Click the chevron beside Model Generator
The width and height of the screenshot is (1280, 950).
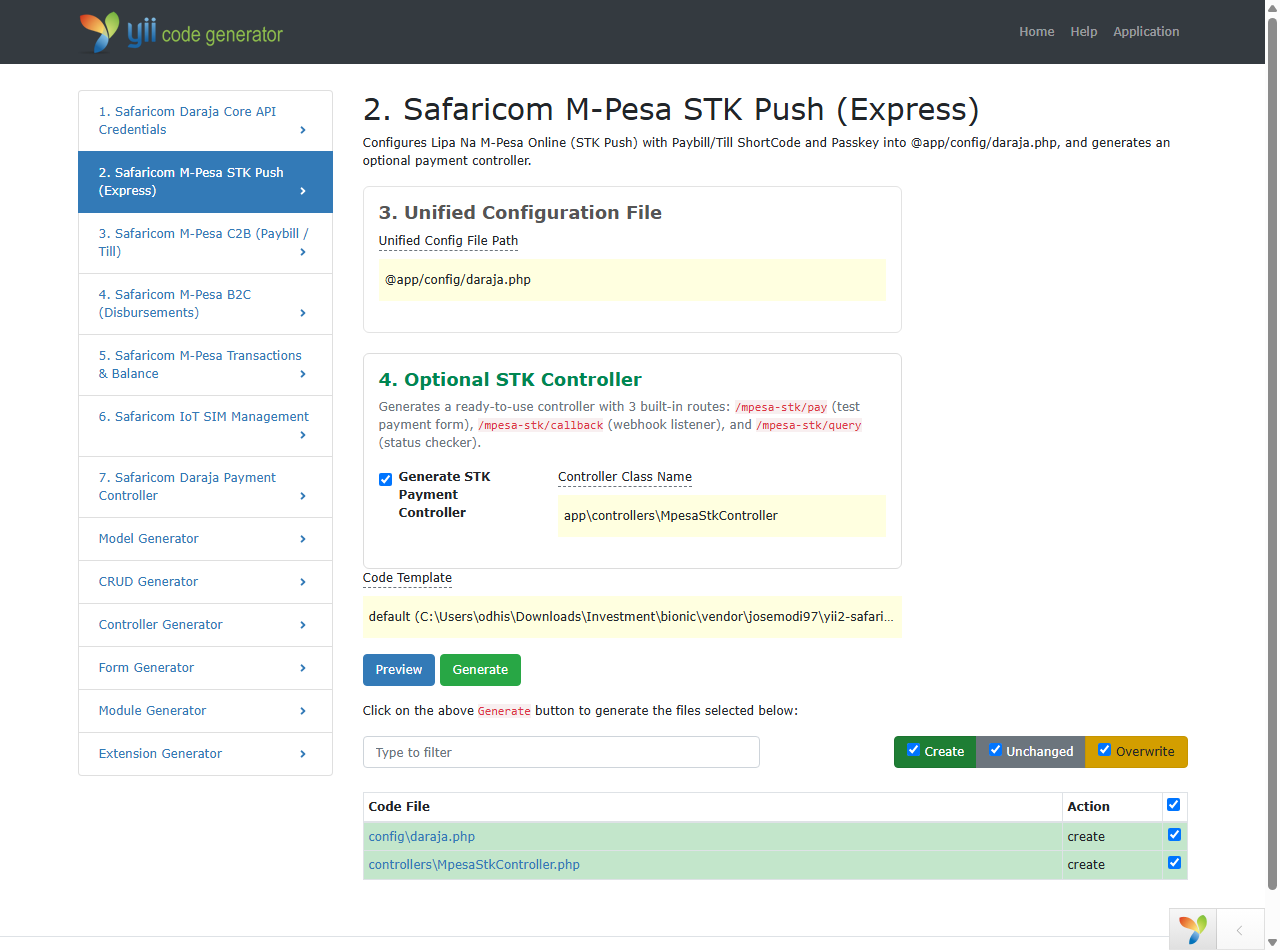[x=303, y=539]
